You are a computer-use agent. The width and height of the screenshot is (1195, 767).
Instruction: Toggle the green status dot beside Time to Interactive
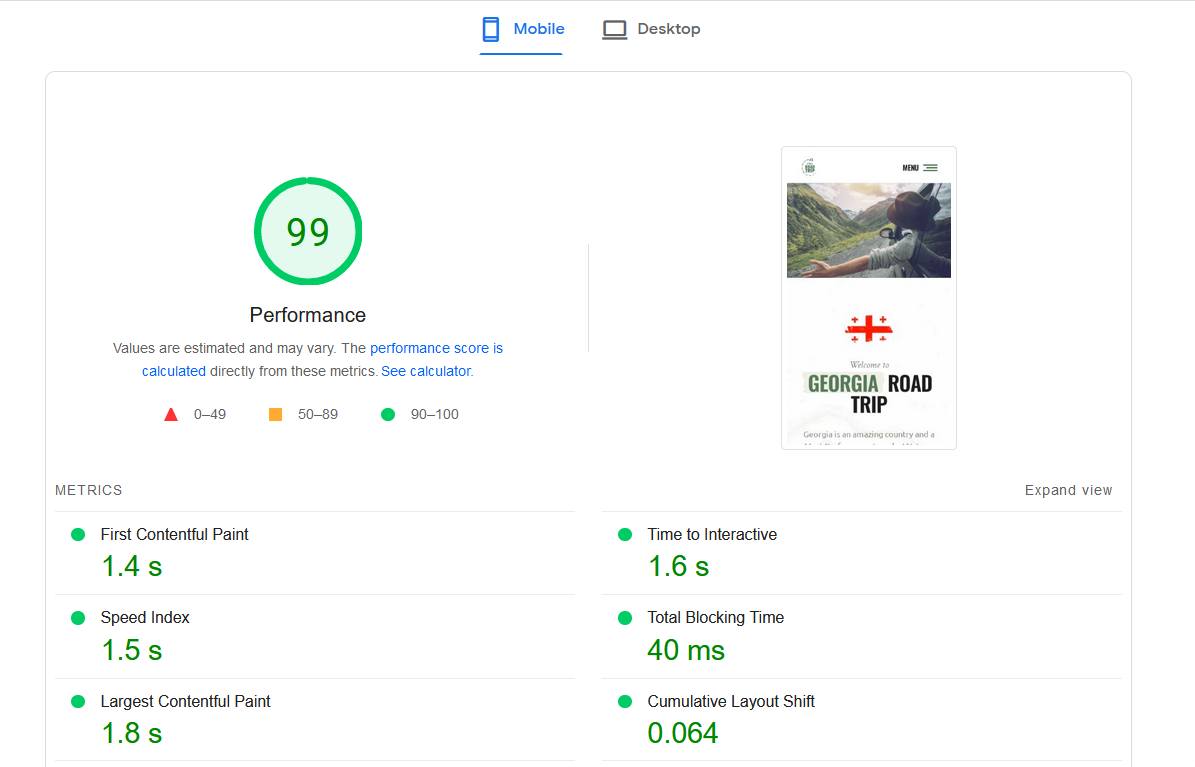pyautogui.click(x=625, y=534)
